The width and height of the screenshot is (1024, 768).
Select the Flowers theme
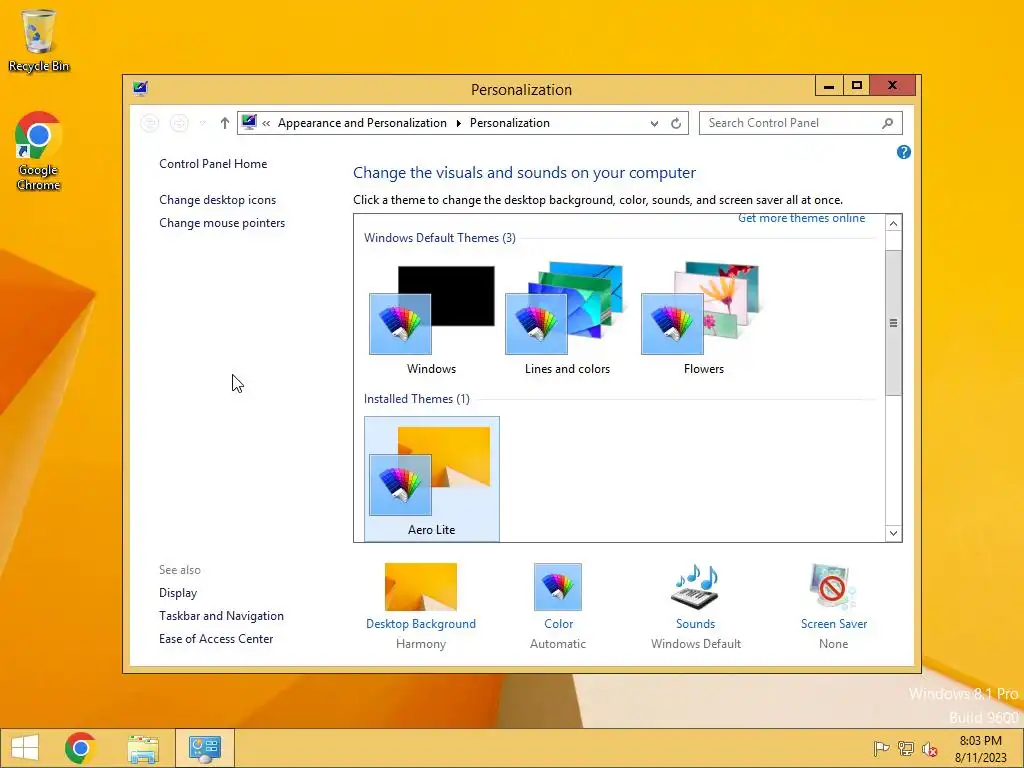(x=703, y=319)
